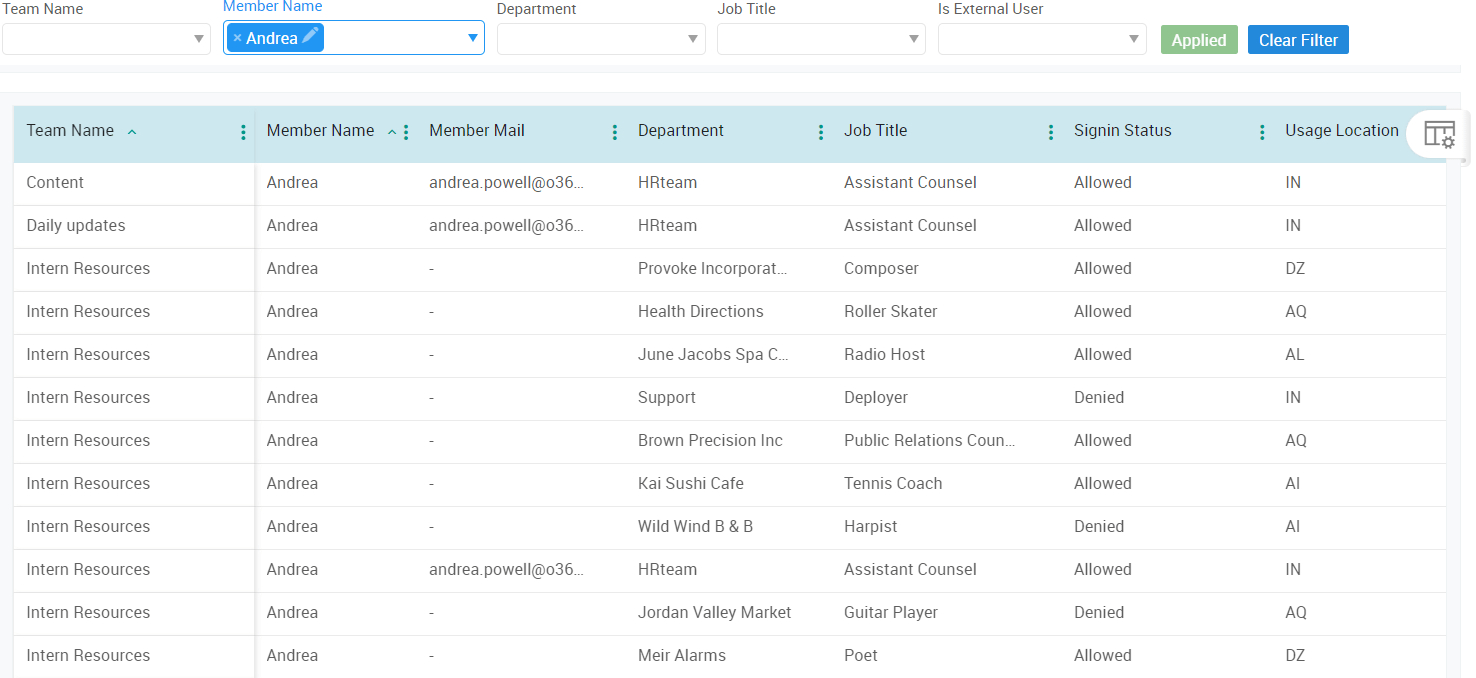The width and height of the screenshot is (1476, 678).
Task: Expand the Team Name filter dropdown
Action: (x=196, y=39)
